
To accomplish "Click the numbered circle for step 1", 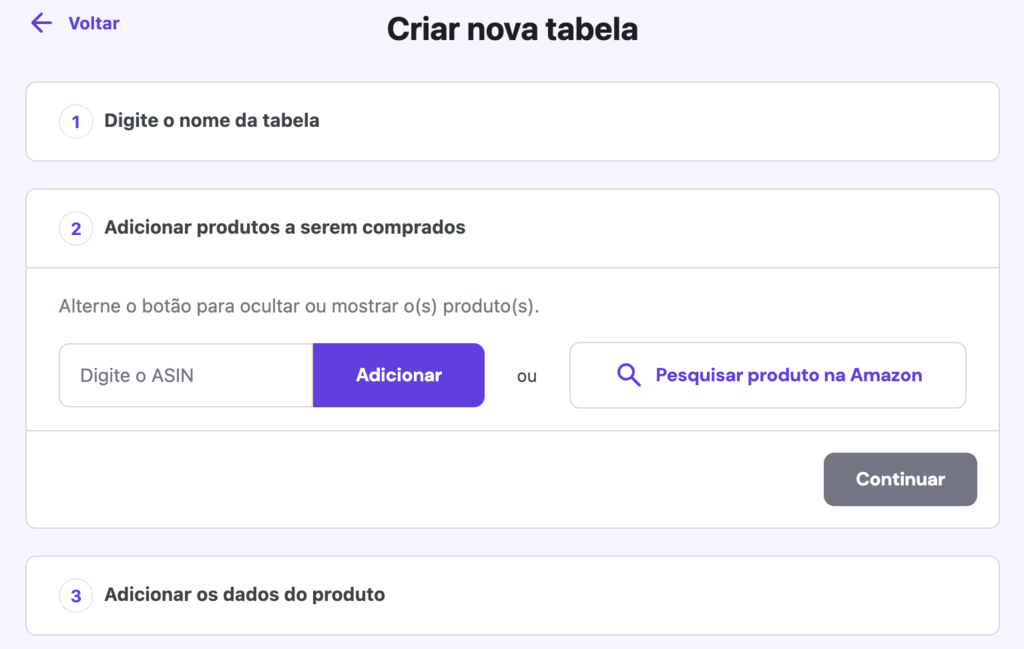I will [76, 120].
